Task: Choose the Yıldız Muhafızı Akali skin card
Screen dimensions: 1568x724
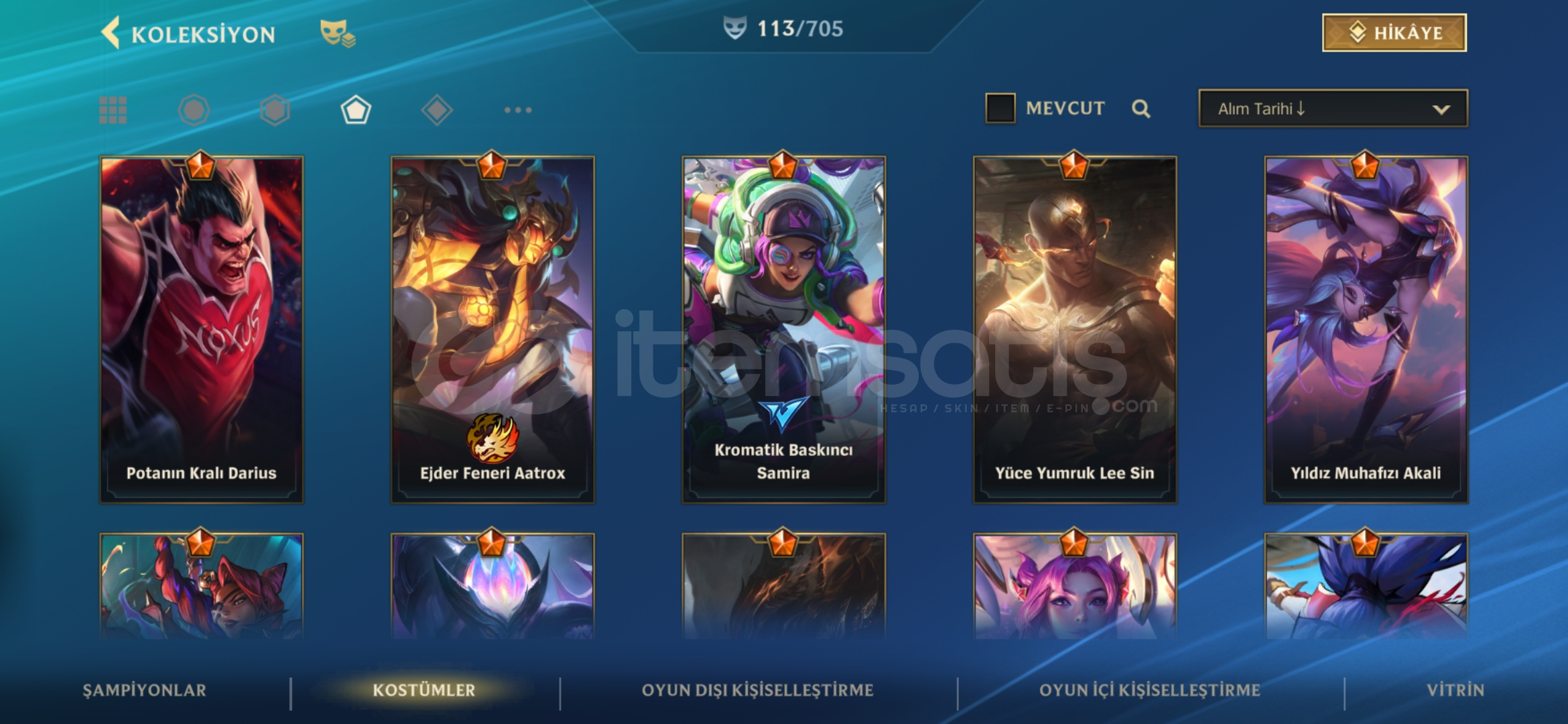Action: [x=1366, y=330]
